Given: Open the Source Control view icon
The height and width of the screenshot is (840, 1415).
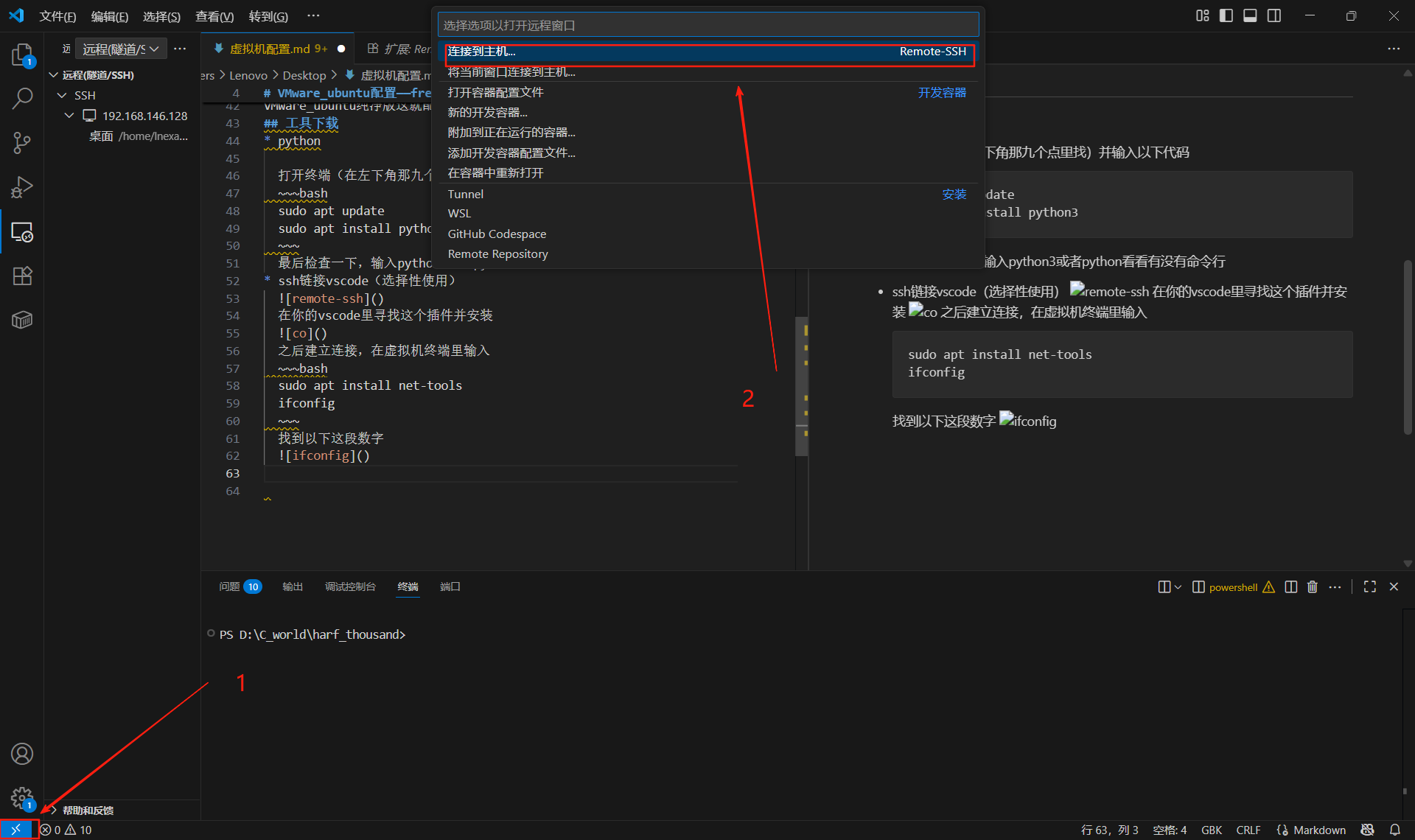Looking at the screenshot, I should click(22, 142).
